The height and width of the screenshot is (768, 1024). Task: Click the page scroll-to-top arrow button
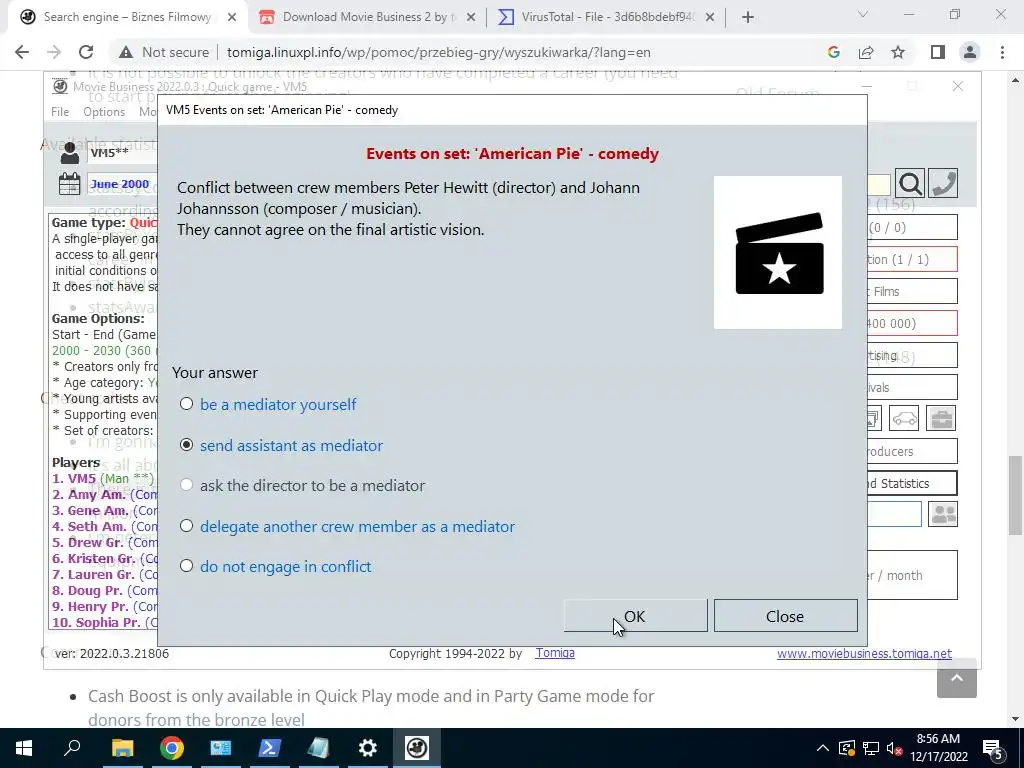(x=957, y=679)
